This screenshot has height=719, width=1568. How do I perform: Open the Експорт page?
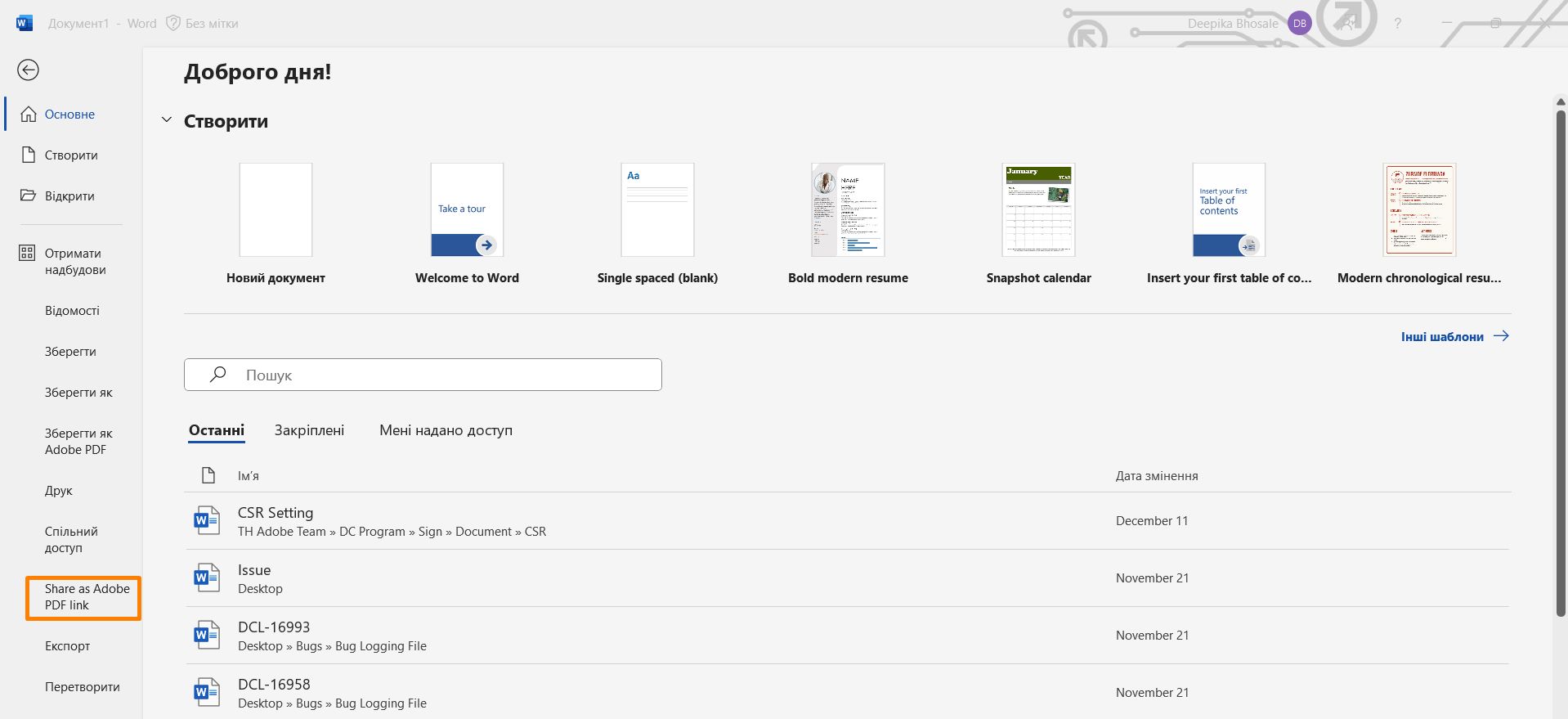68,646
